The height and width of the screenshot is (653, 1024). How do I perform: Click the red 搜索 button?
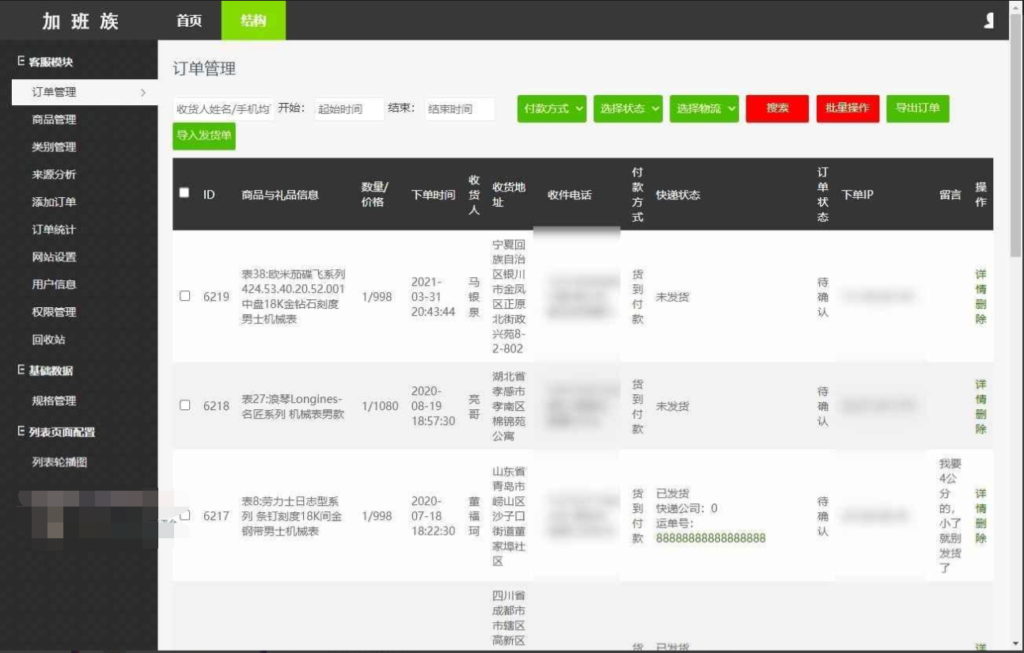point(777,109)
